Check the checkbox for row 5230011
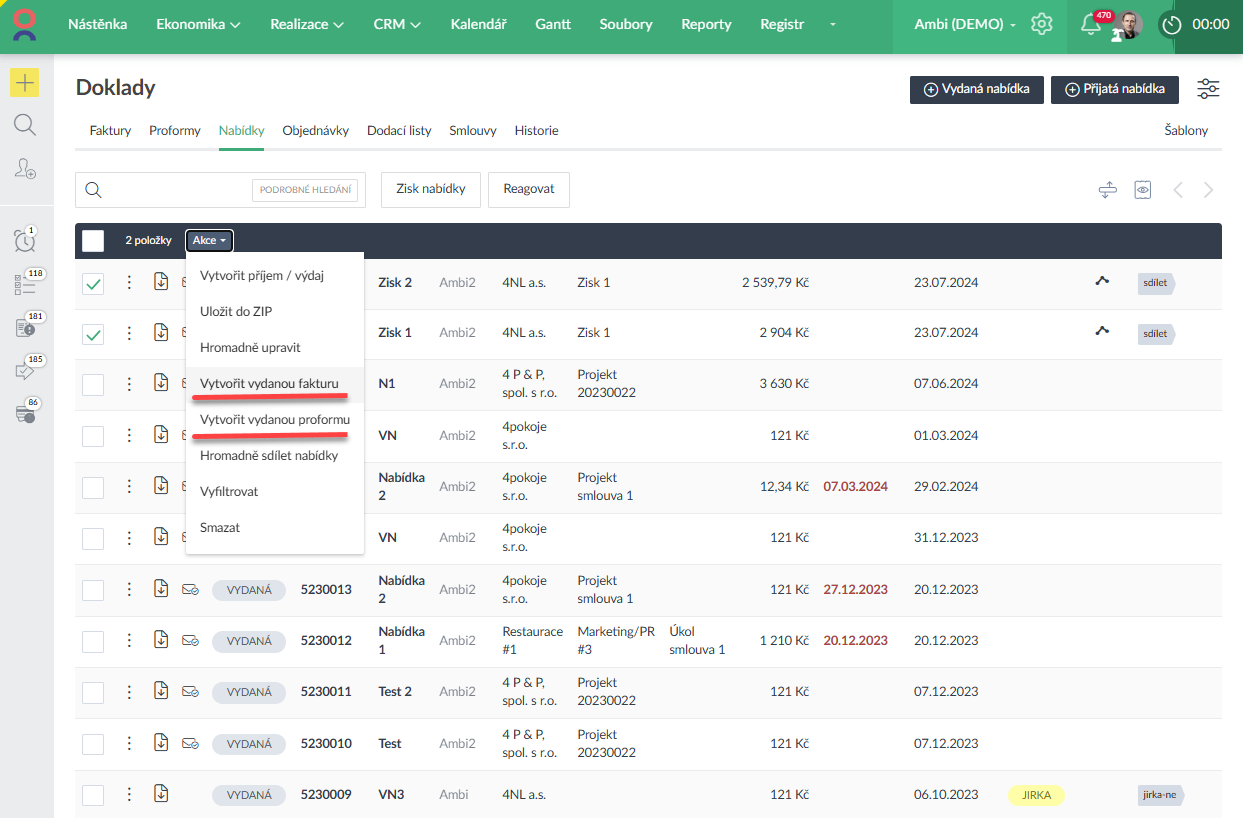The width and height of the screenshot is (1243, 818). click(x=93, y=692)
